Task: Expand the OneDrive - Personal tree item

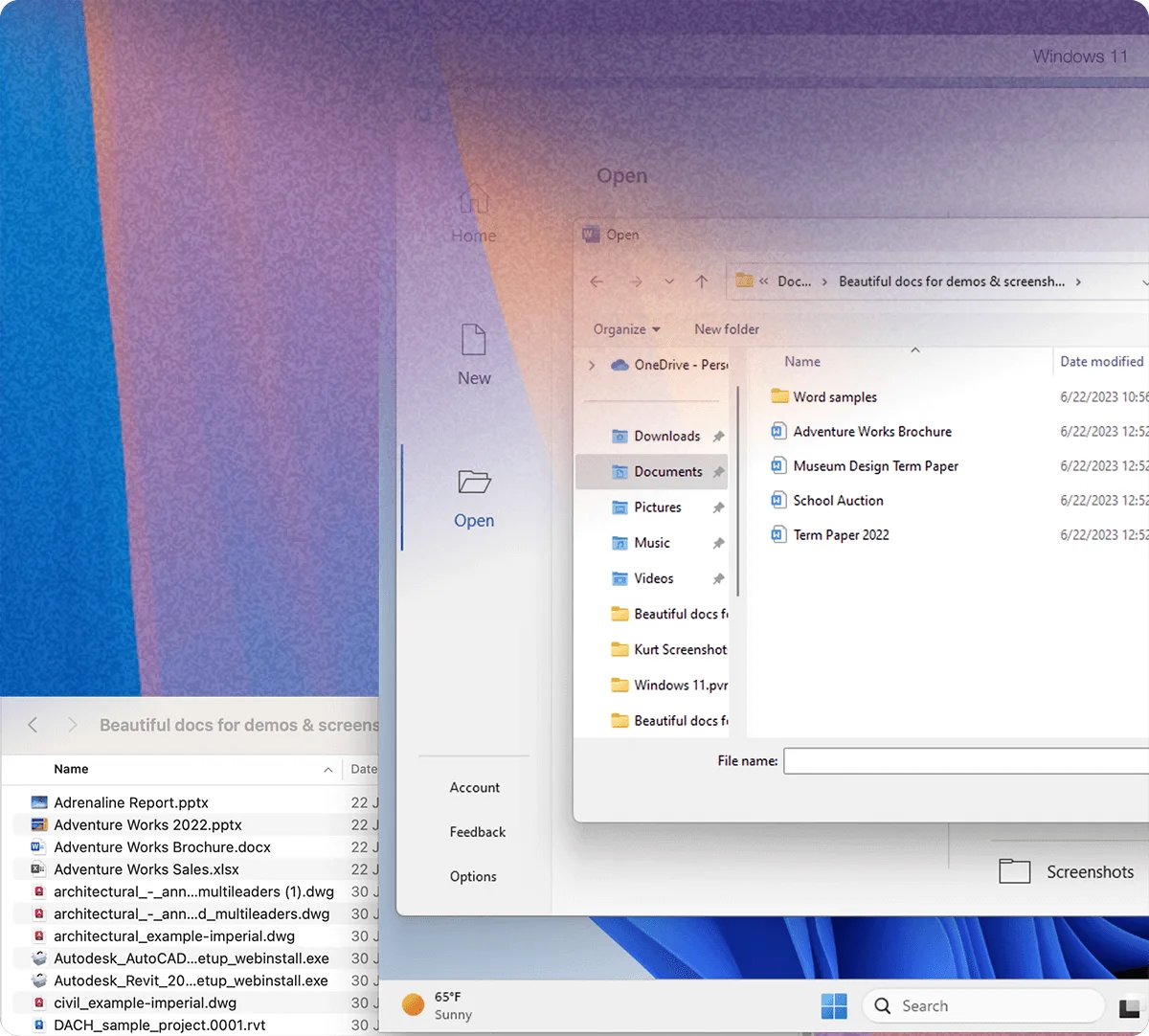Action: (593, 365)
